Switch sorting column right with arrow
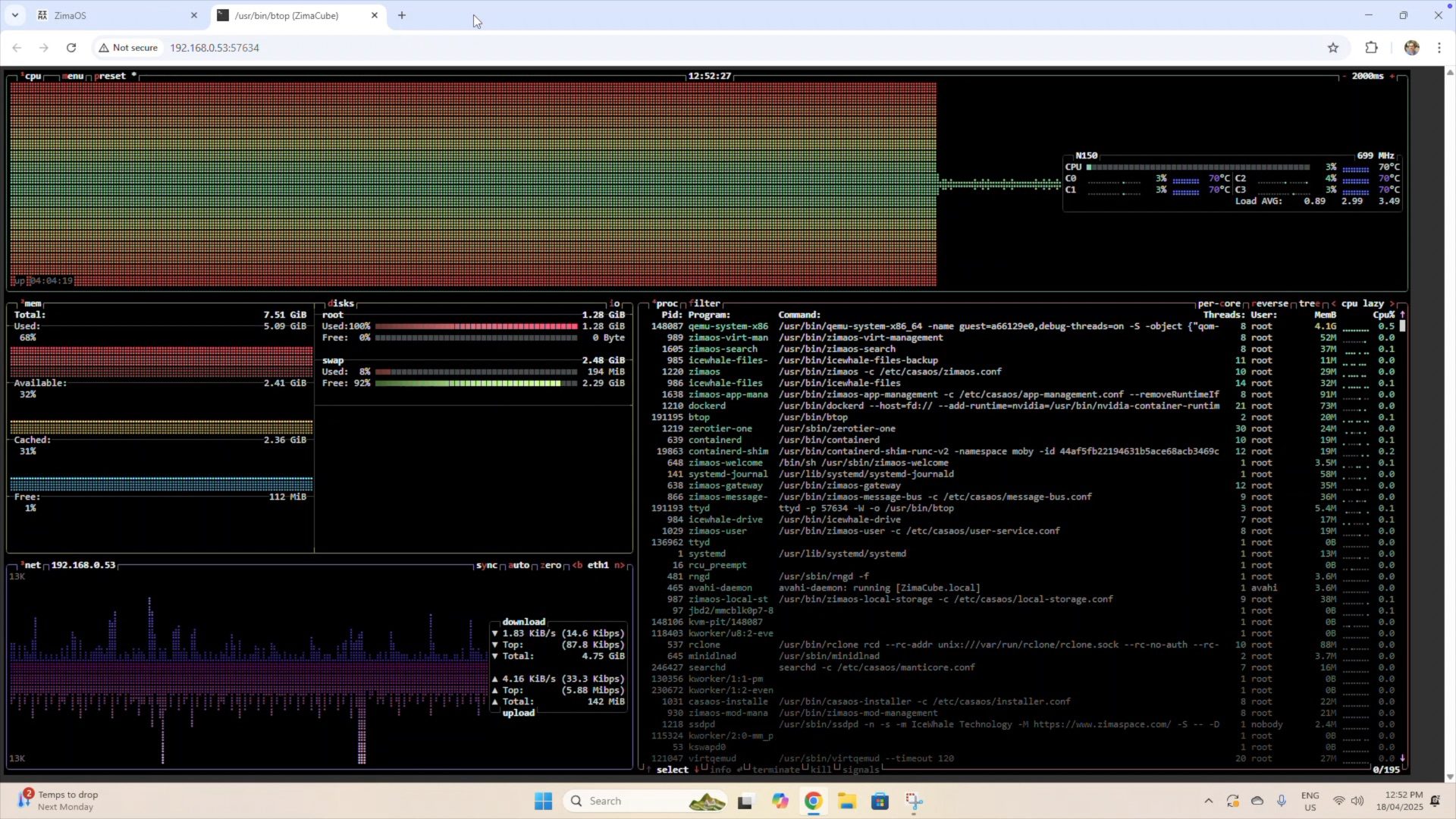The width and height of the screenshot is (1456, 819). tap(1392, 303)
